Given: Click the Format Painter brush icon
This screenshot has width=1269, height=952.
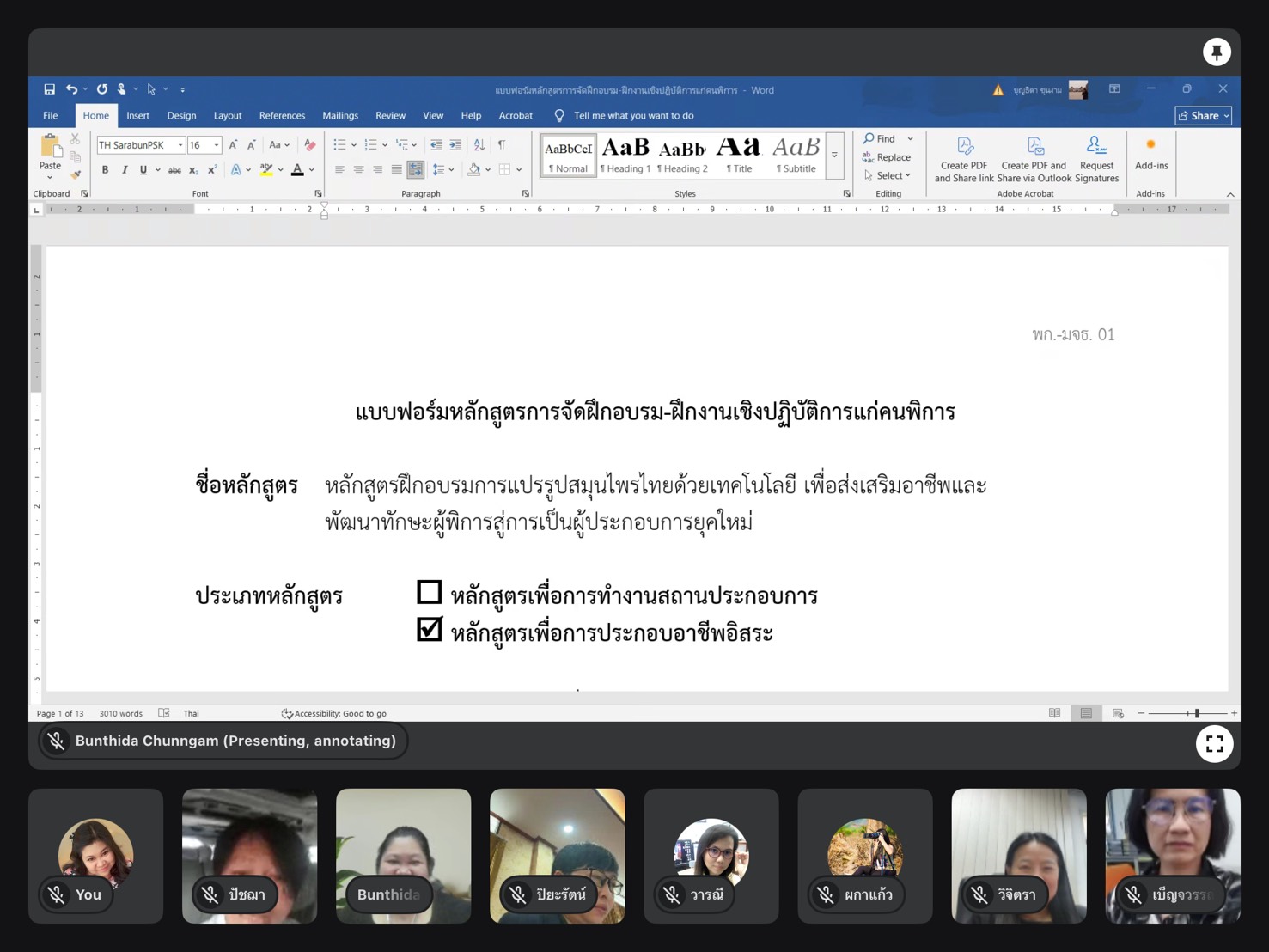Looking at the screenshot, I should 76,174.
